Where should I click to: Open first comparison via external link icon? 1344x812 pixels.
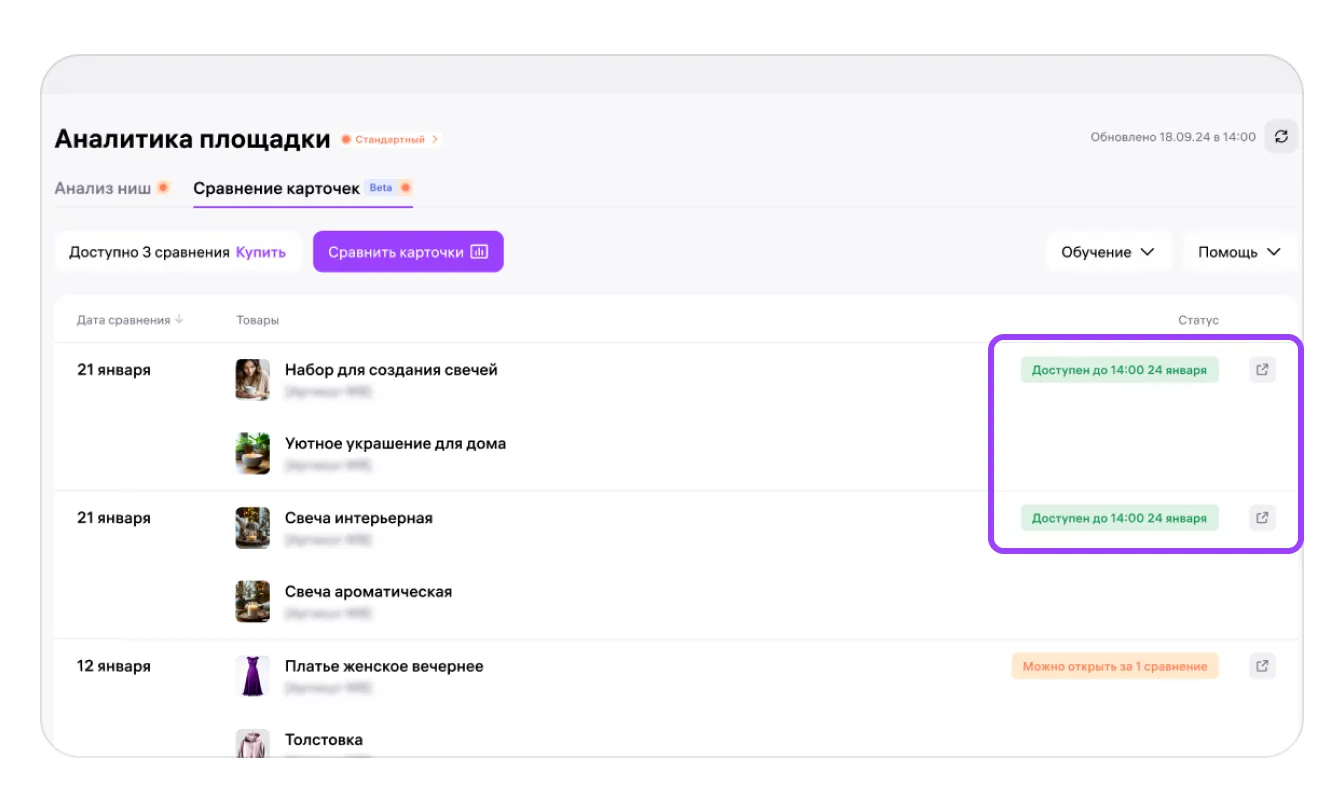tap(1262, 370)
